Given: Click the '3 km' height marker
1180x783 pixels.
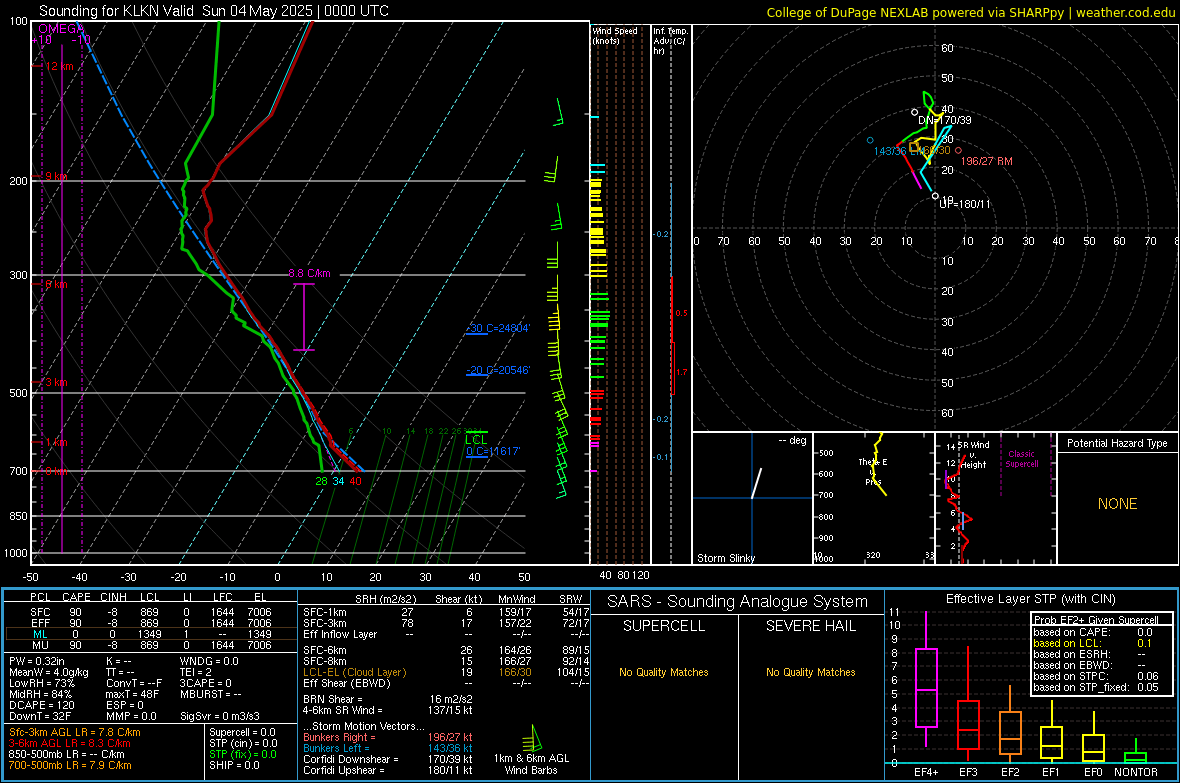Looking at the screenshot, I should tap(56, 382).
